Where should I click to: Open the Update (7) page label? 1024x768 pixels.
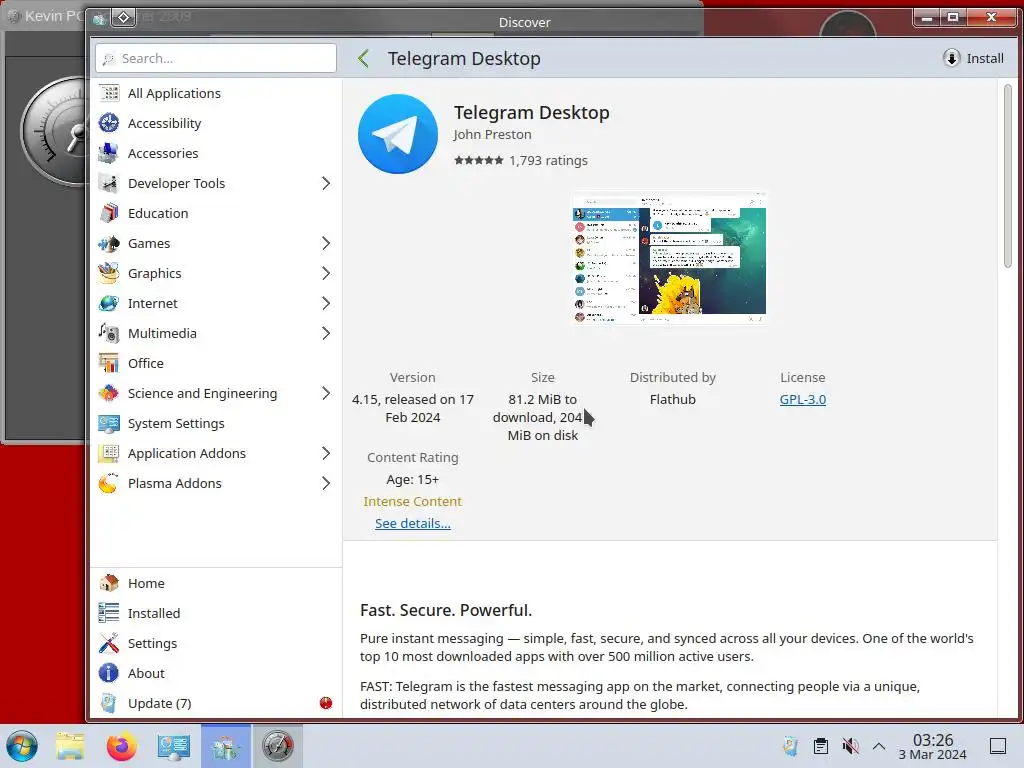159,703
